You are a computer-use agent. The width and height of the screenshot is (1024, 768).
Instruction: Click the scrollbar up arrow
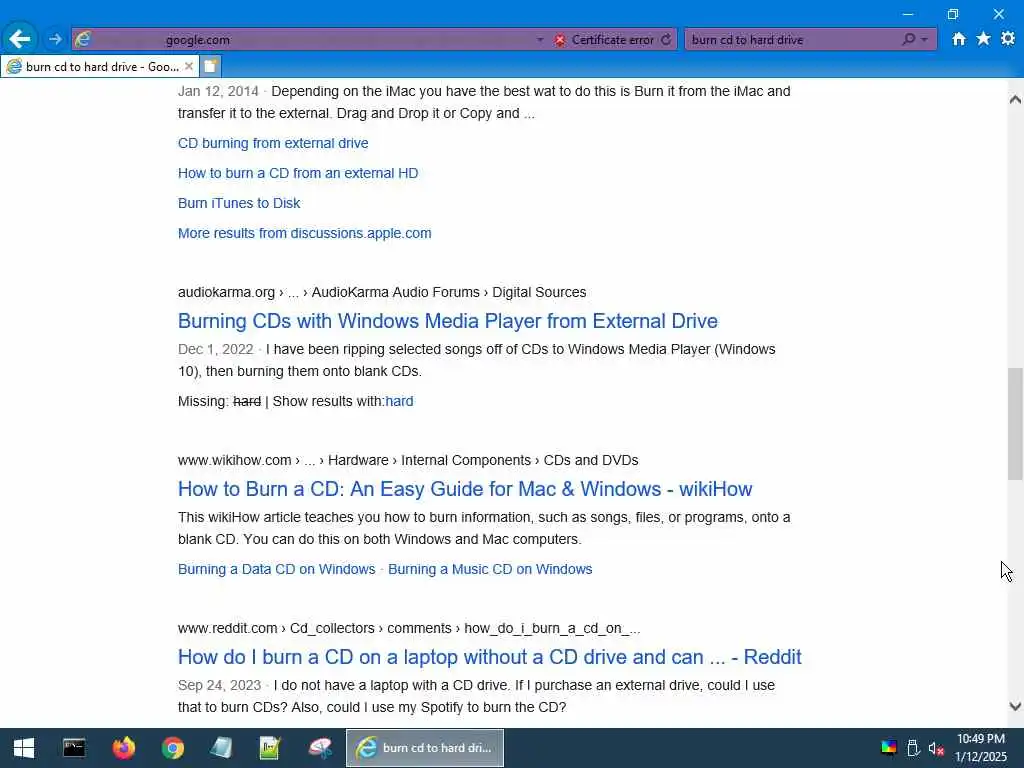[1015, 99]
